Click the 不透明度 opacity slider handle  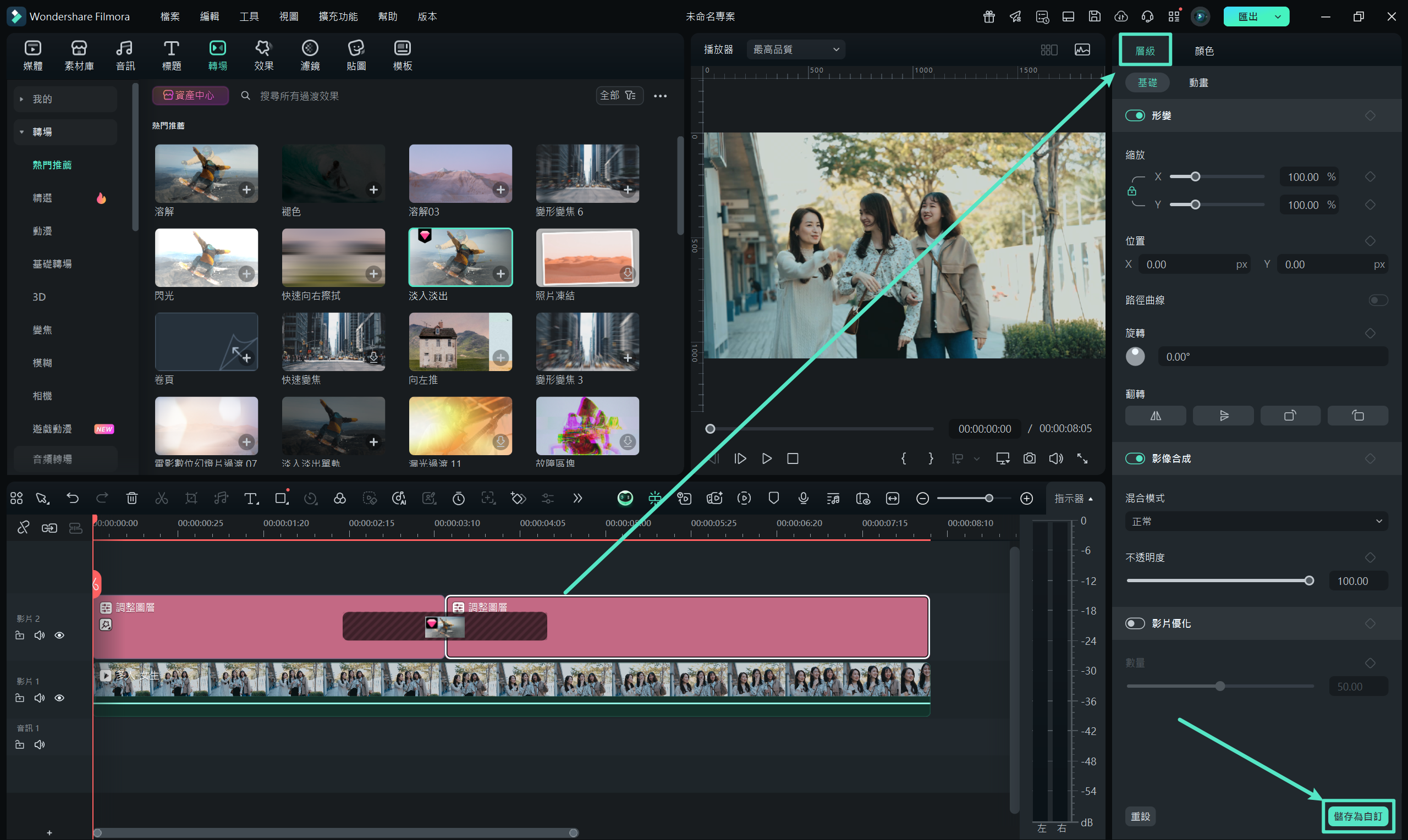(1308, 581)
